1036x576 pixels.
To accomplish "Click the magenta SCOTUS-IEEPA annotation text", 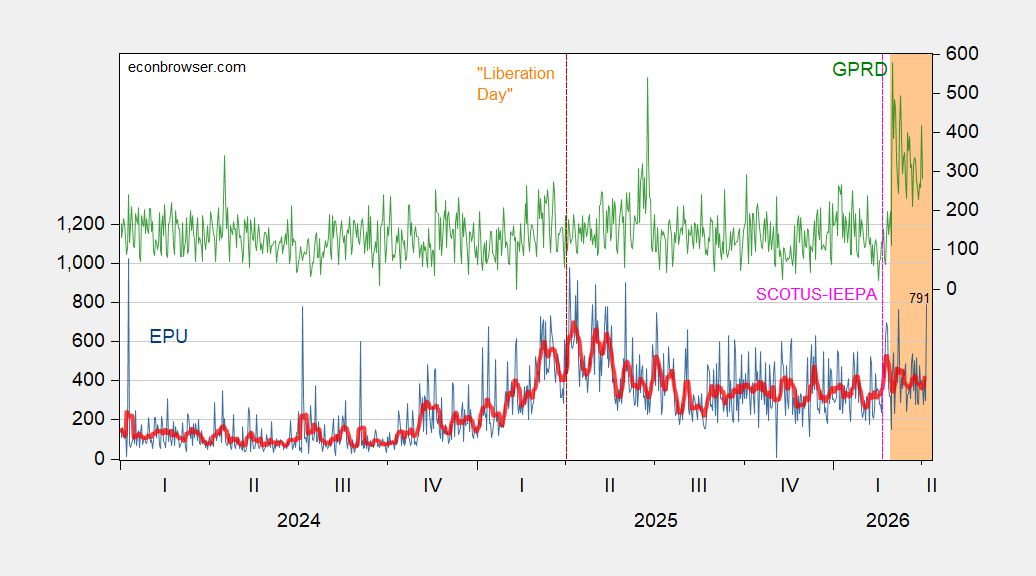I will point(816,294).
